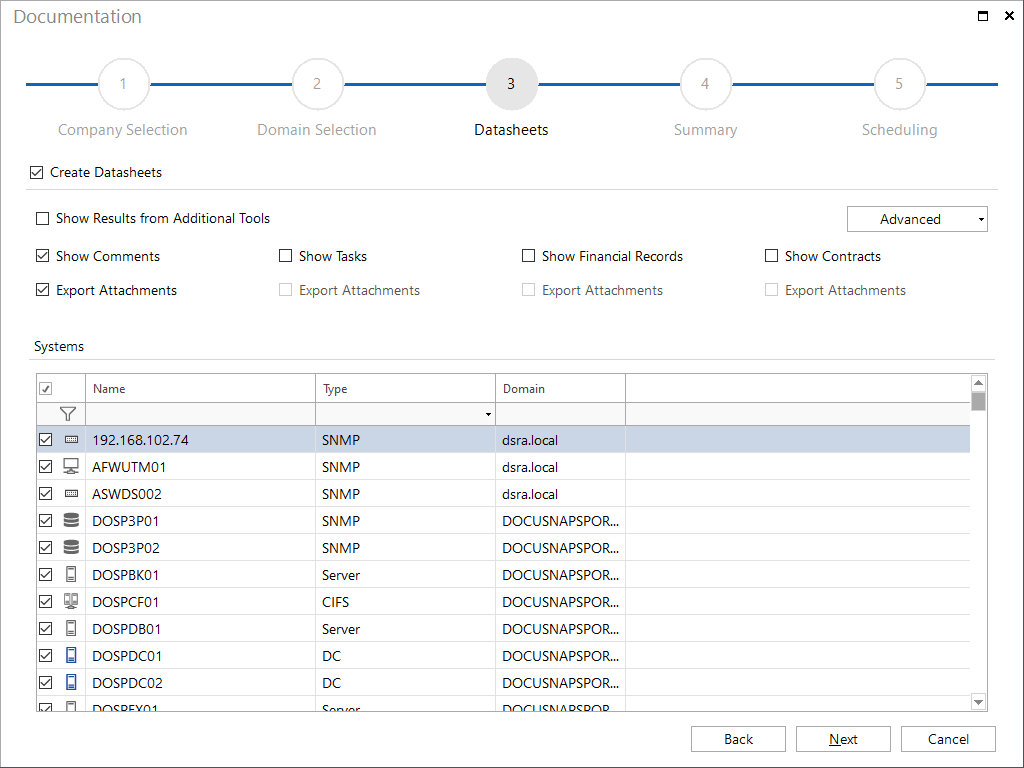This screenshot has width=1024, height=768.
Task: Uncheck the row checkbox for DOSPDC02
Action: 46,682
